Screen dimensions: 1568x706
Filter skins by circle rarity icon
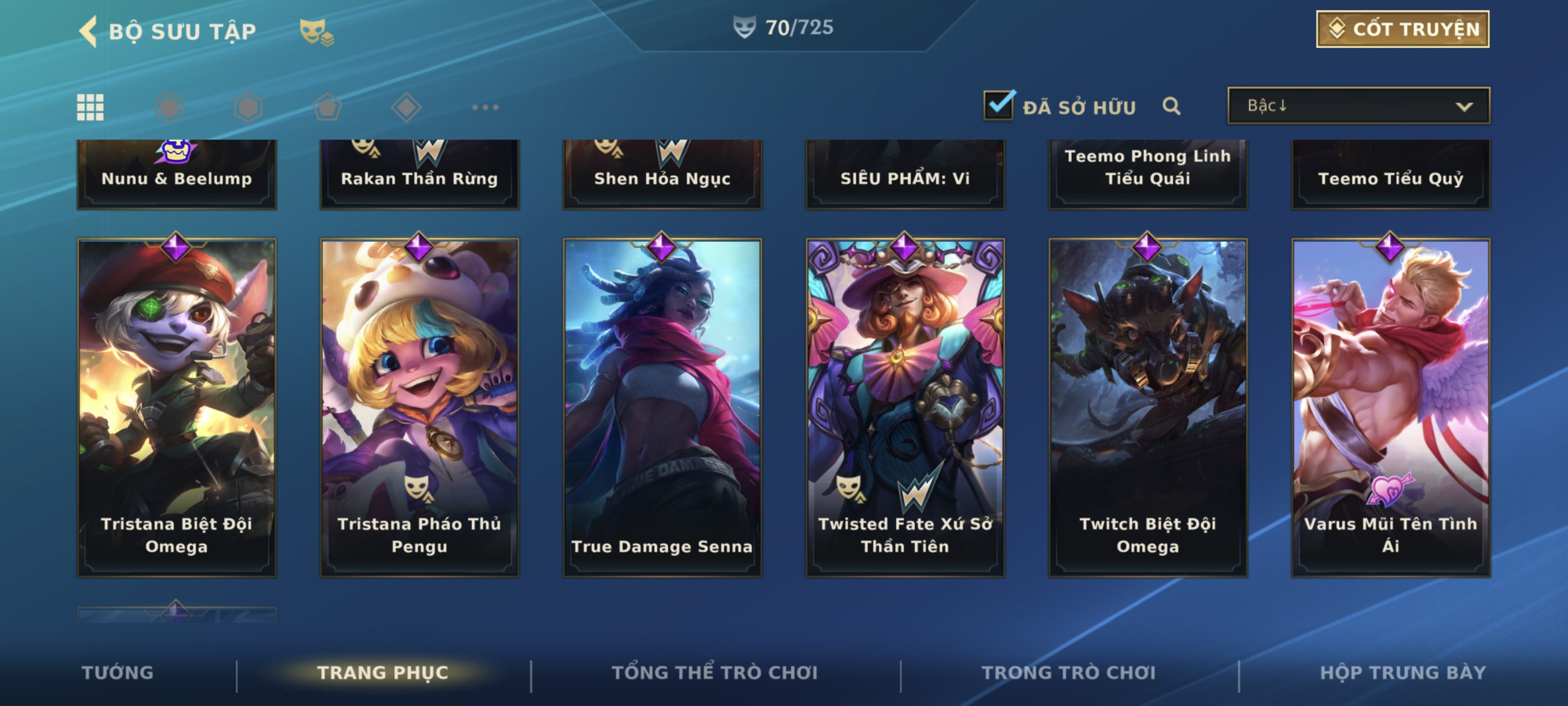tap(169, 107)
